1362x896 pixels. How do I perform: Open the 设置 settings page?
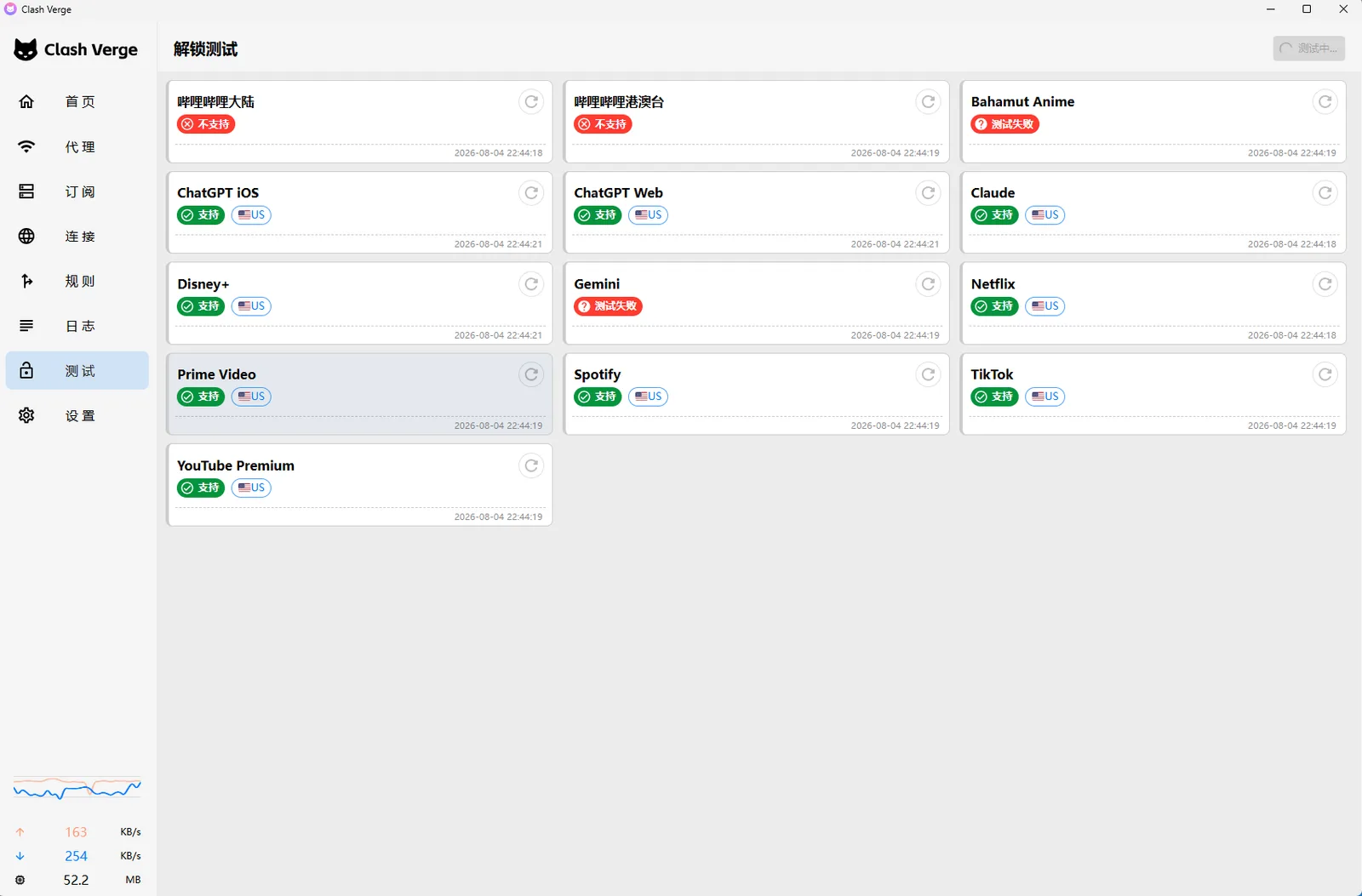tap(77, 416)
